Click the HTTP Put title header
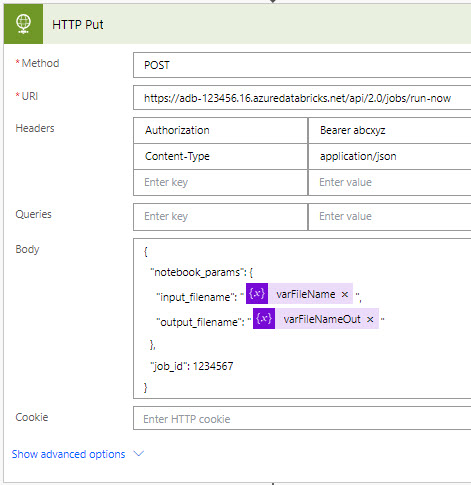This screenshot has width=471, height=485. (x=78, y=25)
